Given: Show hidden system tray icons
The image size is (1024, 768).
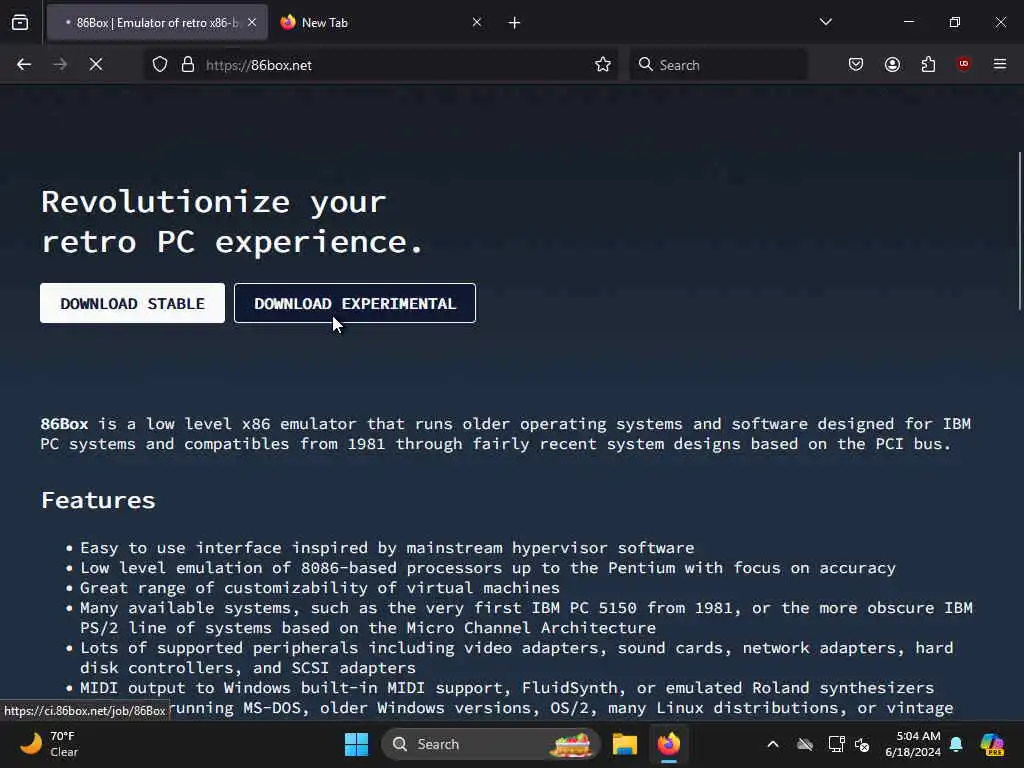Looking at the screenshot, I should pyautogui.click(x=773, y=744).
